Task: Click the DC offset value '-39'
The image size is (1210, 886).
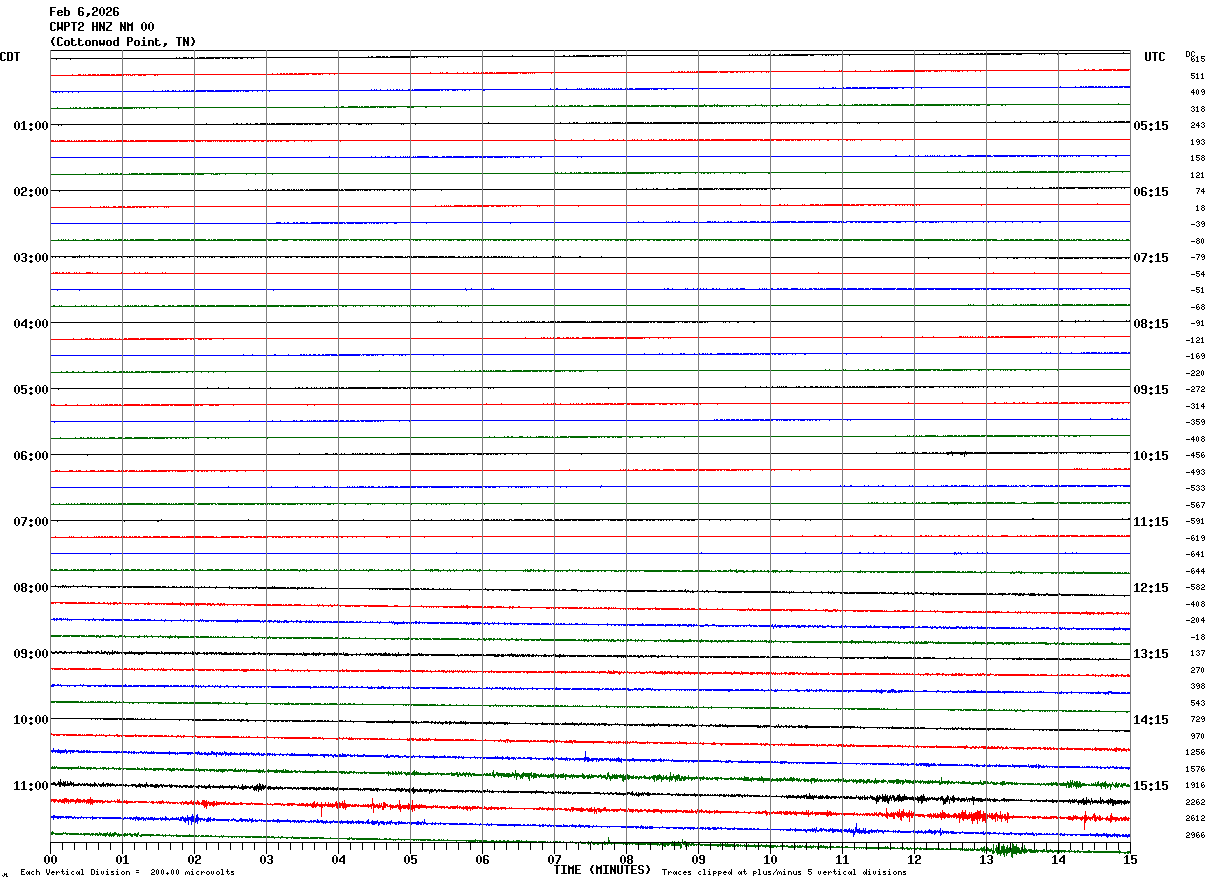Action: (x=1197, y=224)
